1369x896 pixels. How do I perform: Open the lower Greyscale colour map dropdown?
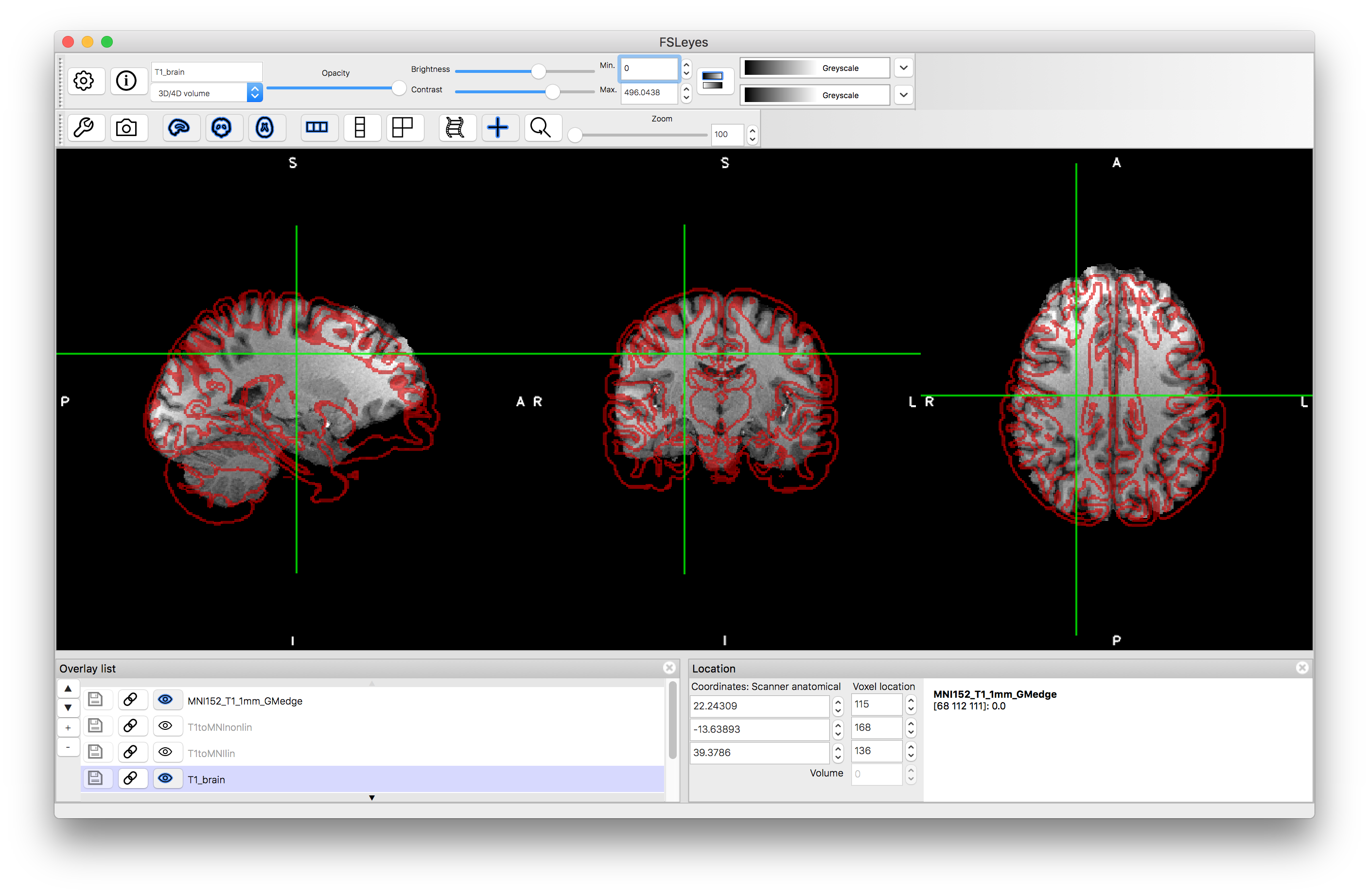[x=904, y=95]
